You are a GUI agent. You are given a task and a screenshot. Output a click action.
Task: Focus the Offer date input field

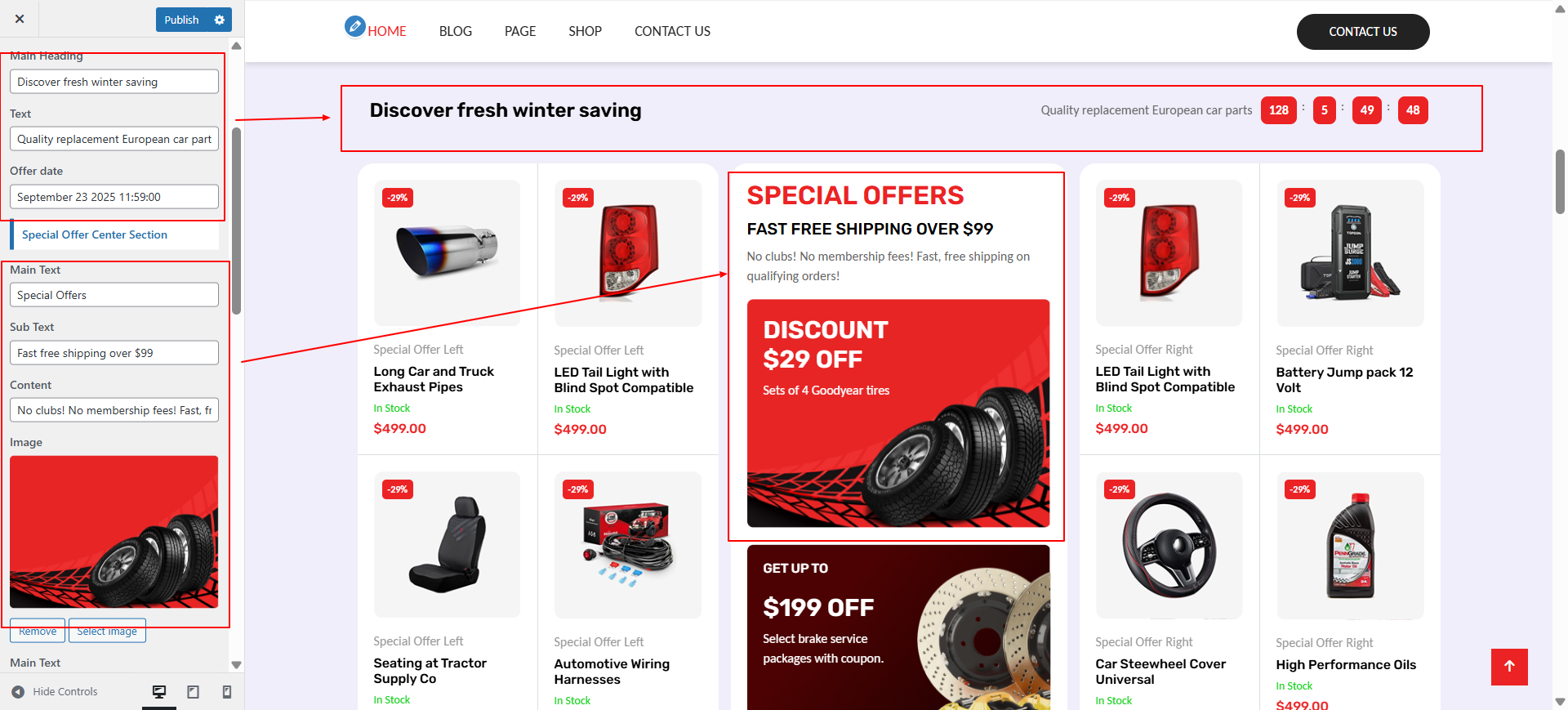(114, 197)
